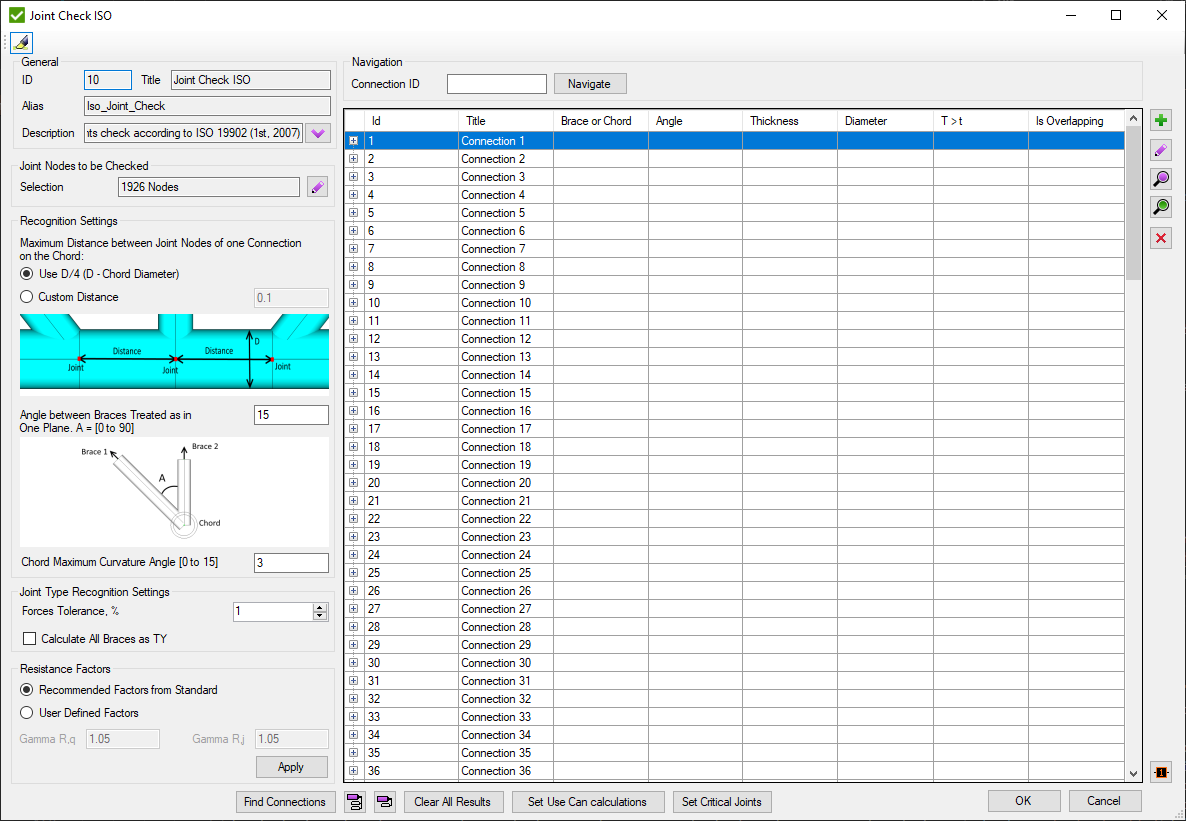Click the purple magnifier icon
This screenshot has width=1186, height=821.
click(x=1160, y=179)
